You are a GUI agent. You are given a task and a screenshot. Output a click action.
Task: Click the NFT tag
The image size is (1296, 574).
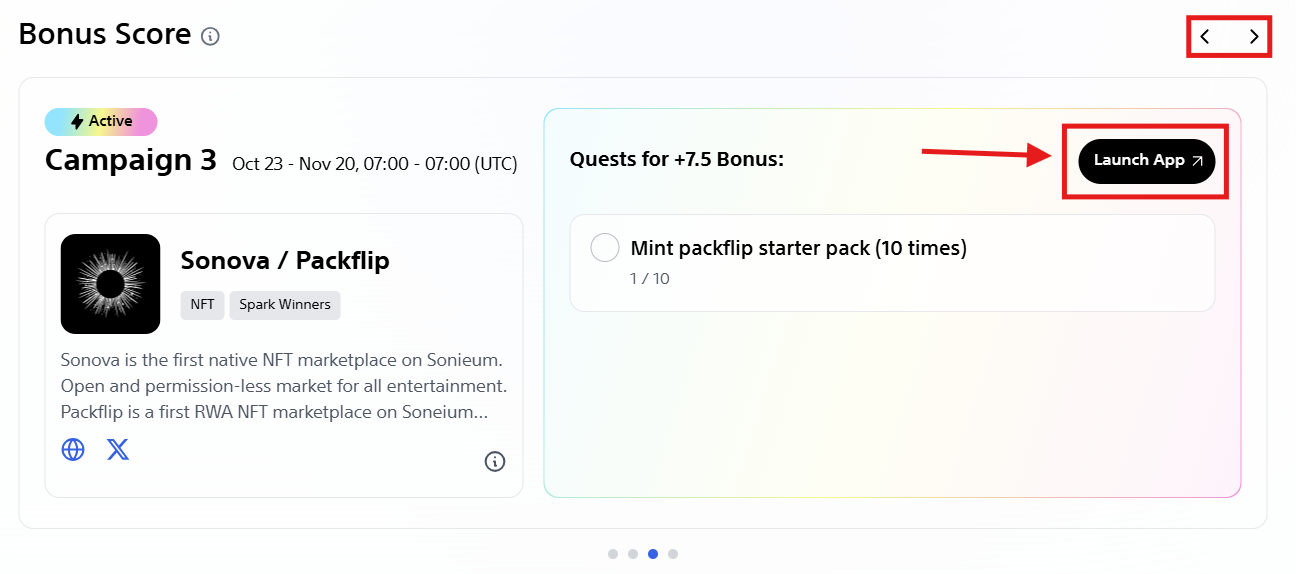[202, 305]
